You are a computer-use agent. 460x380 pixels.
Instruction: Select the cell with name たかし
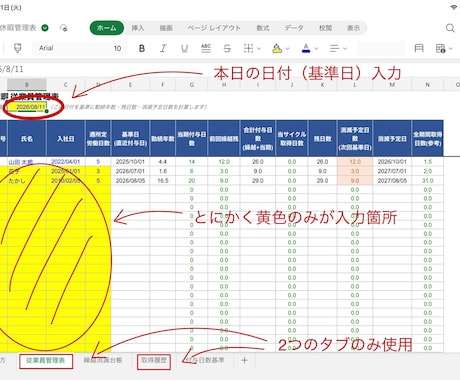[27, 181]
